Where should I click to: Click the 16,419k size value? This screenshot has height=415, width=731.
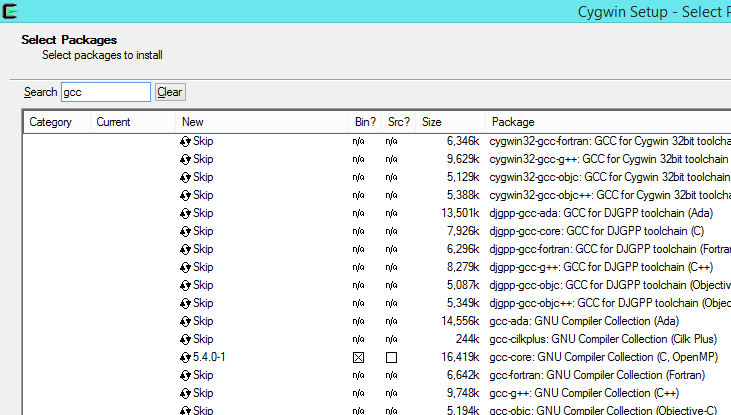click(460, 357)
